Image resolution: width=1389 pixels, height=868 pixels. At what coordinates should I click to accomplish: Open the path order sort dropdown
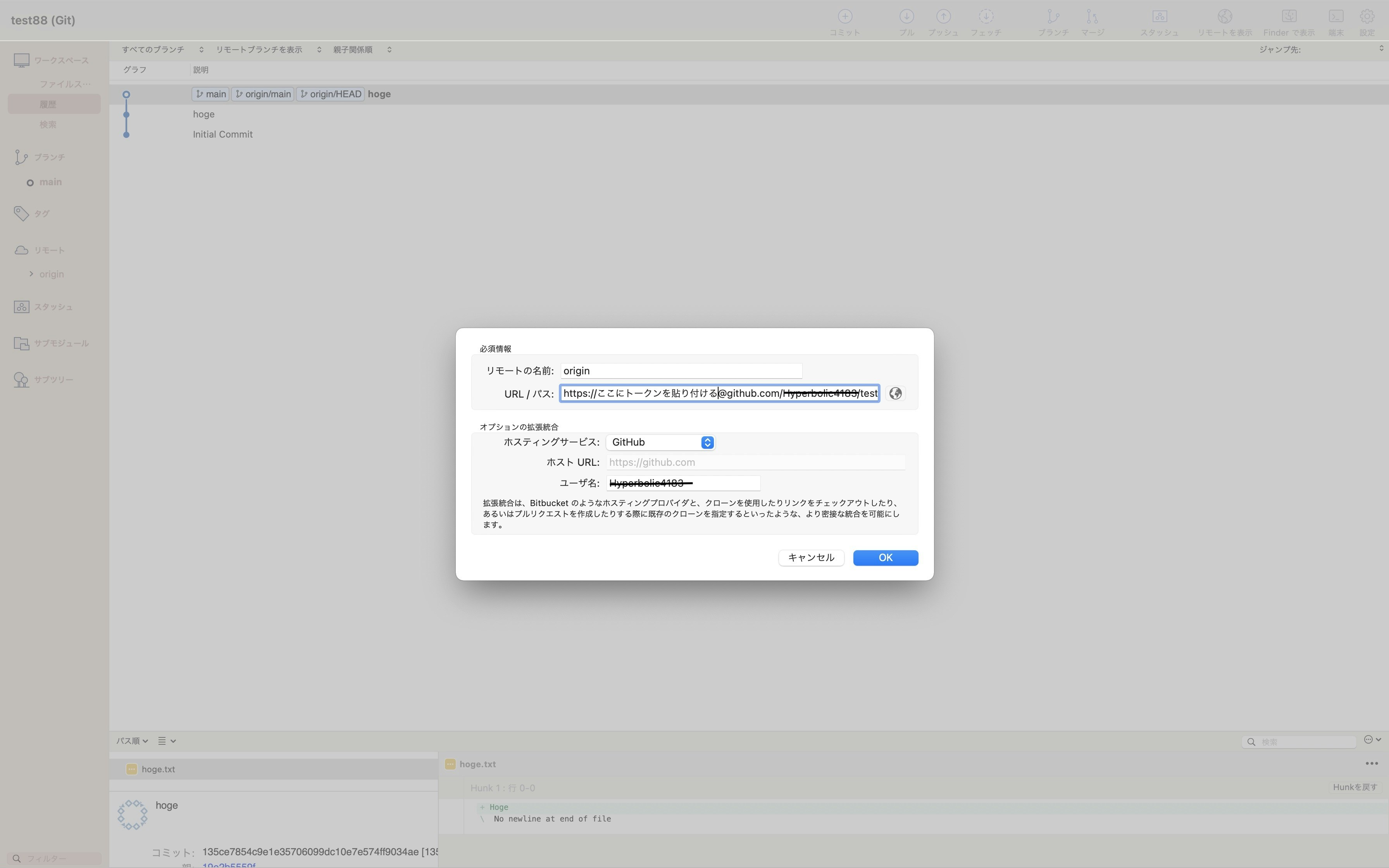point(132,741)
